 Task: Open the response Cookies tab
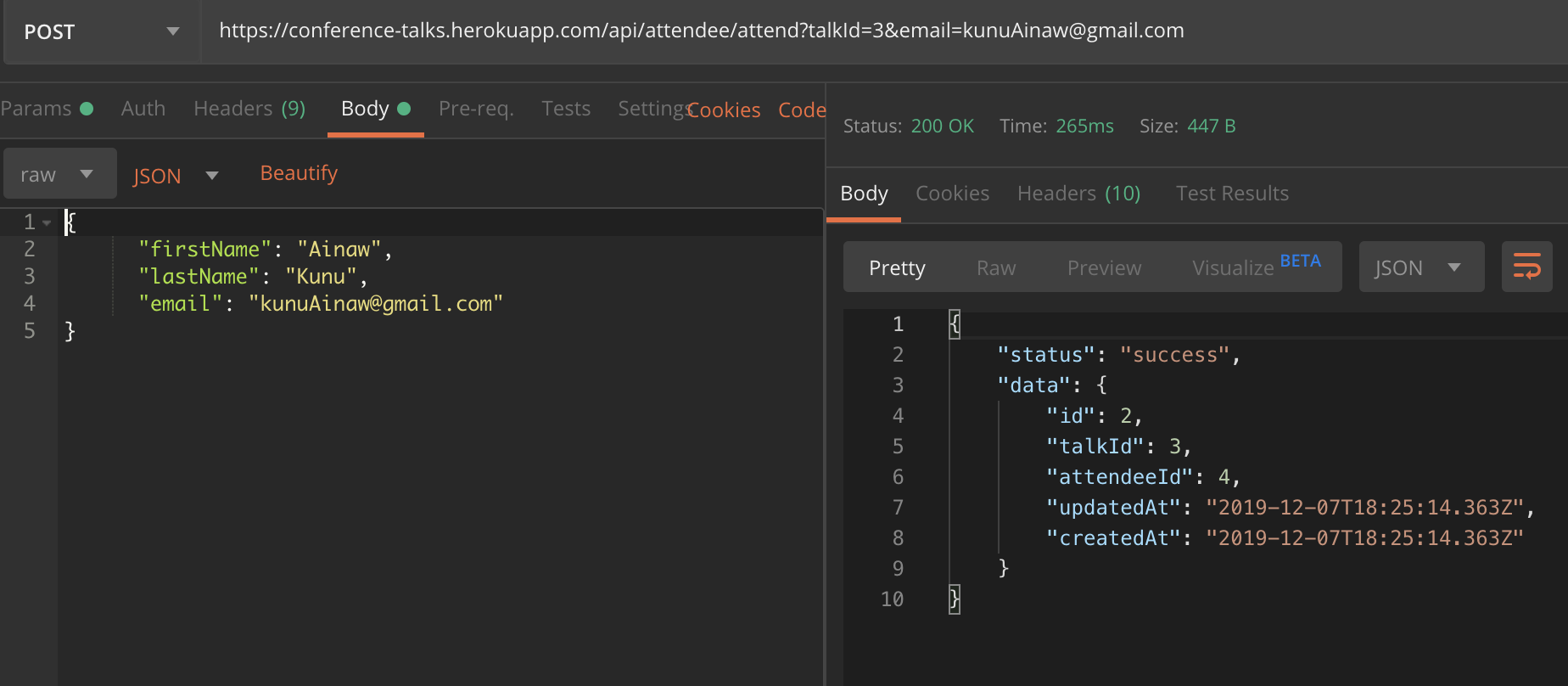952,194
